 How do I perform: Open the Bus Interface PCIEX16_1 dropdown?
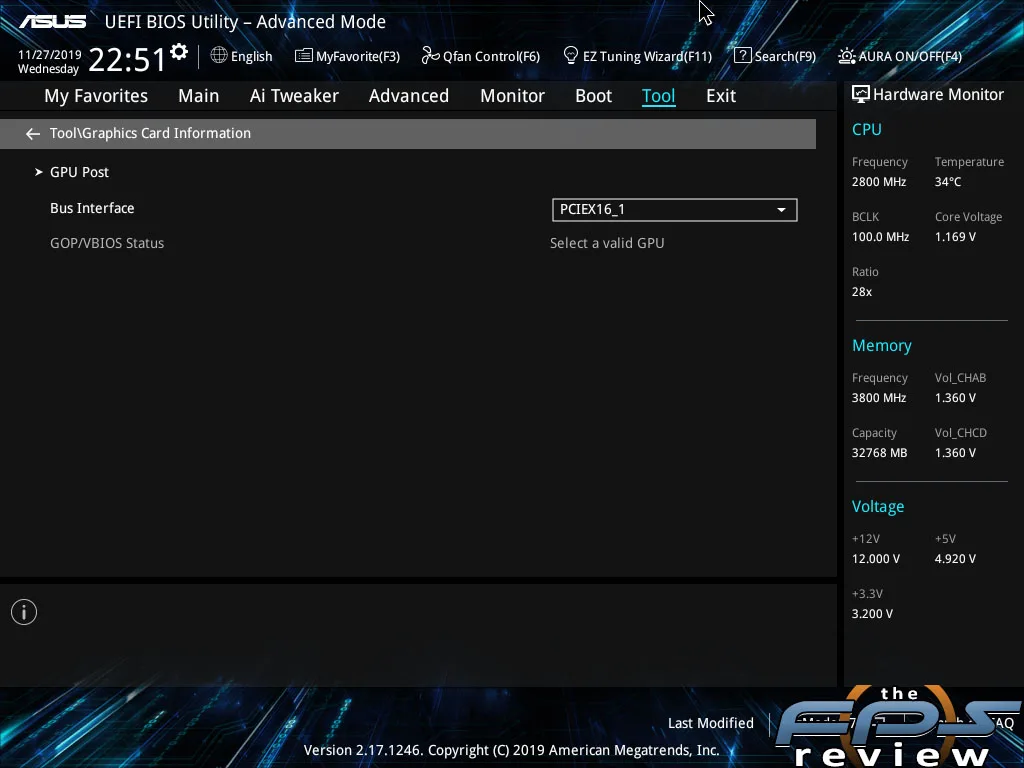click(x=675, y=210)
